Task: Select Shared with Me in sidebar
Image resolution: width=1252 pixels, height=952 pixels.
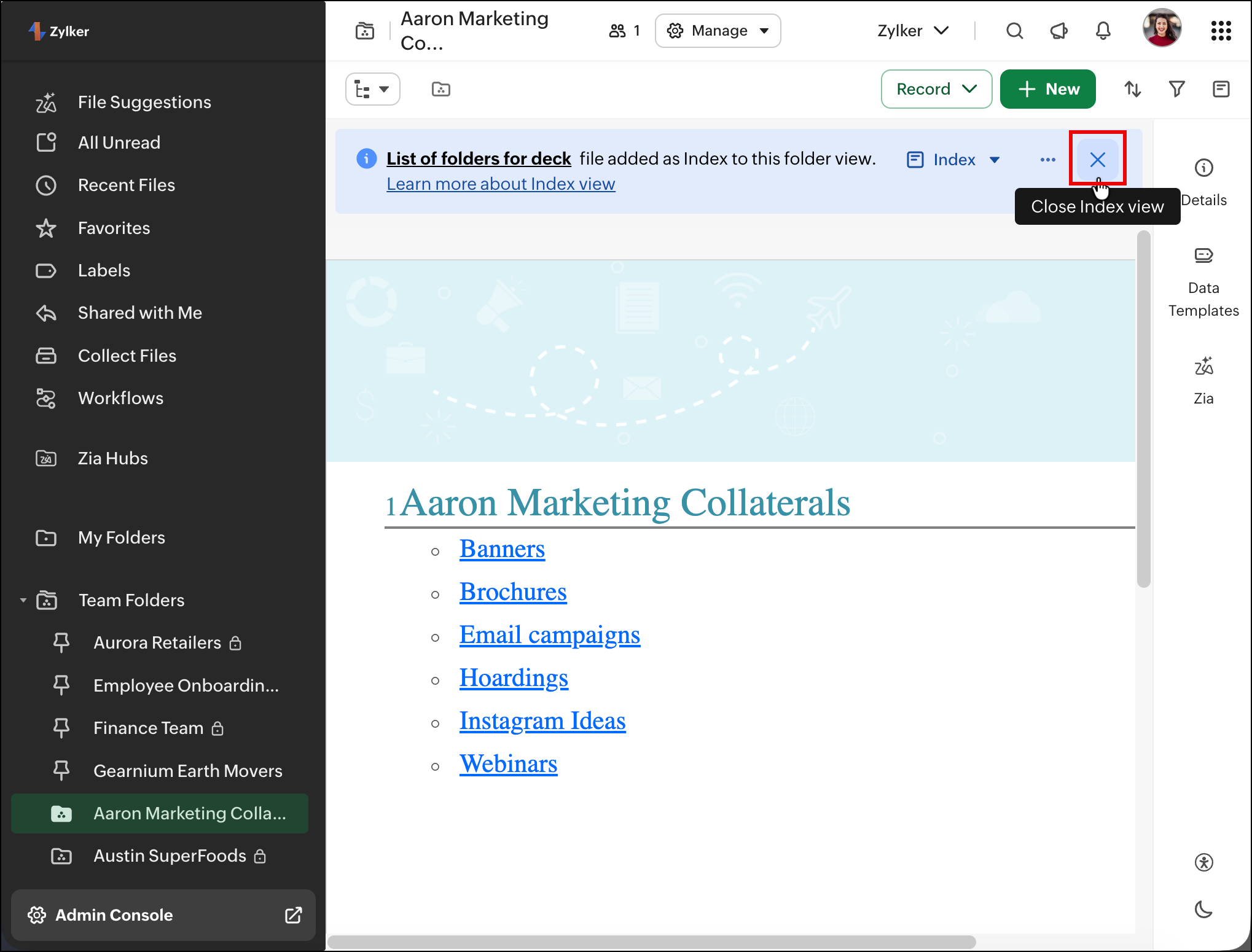Action: click(139, 313)
